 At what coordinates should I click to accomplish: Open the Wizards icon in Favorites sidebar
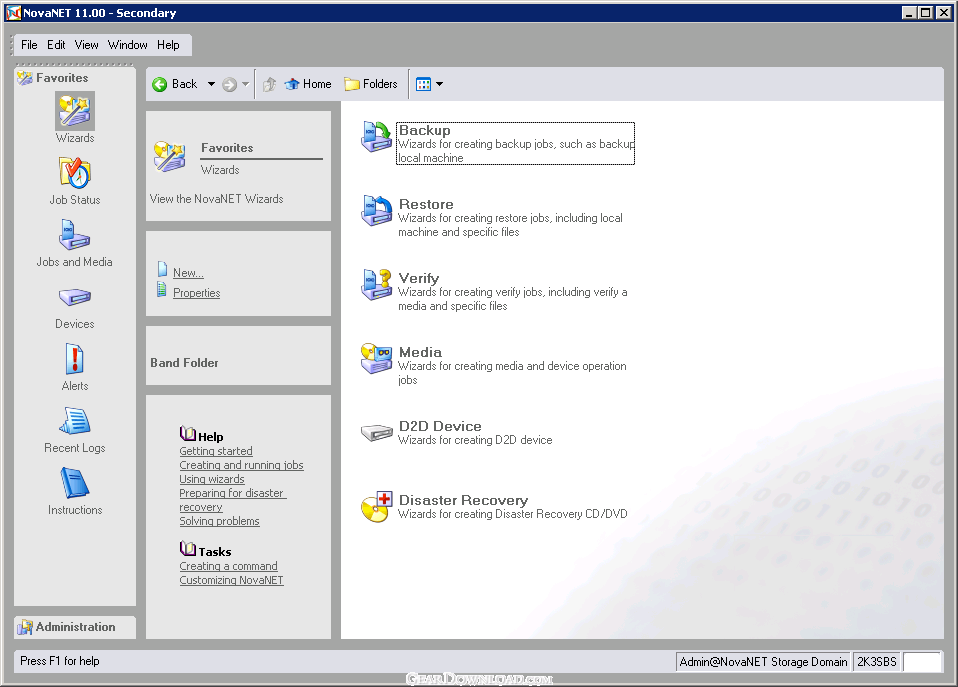click(75, 111)
